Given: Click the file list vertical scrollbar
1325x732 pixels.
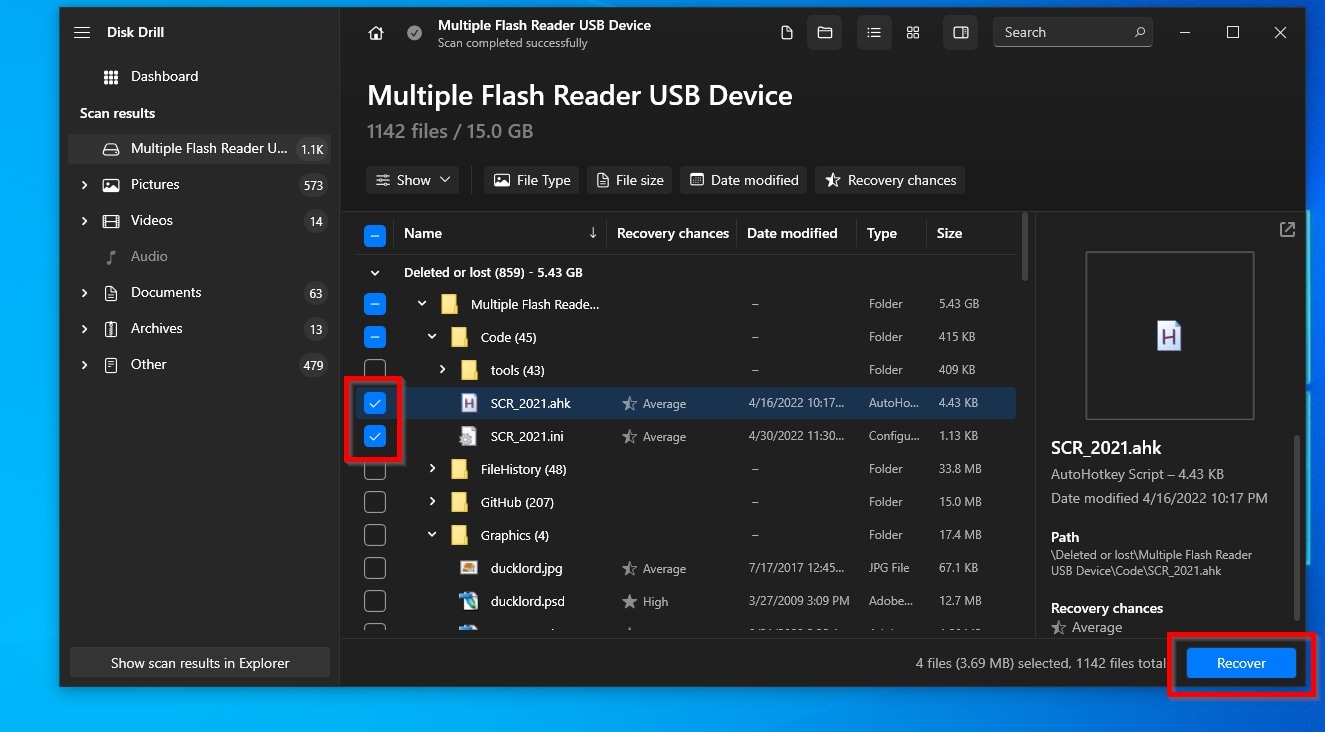Looking at the screenshot, I should (1024, 246).
